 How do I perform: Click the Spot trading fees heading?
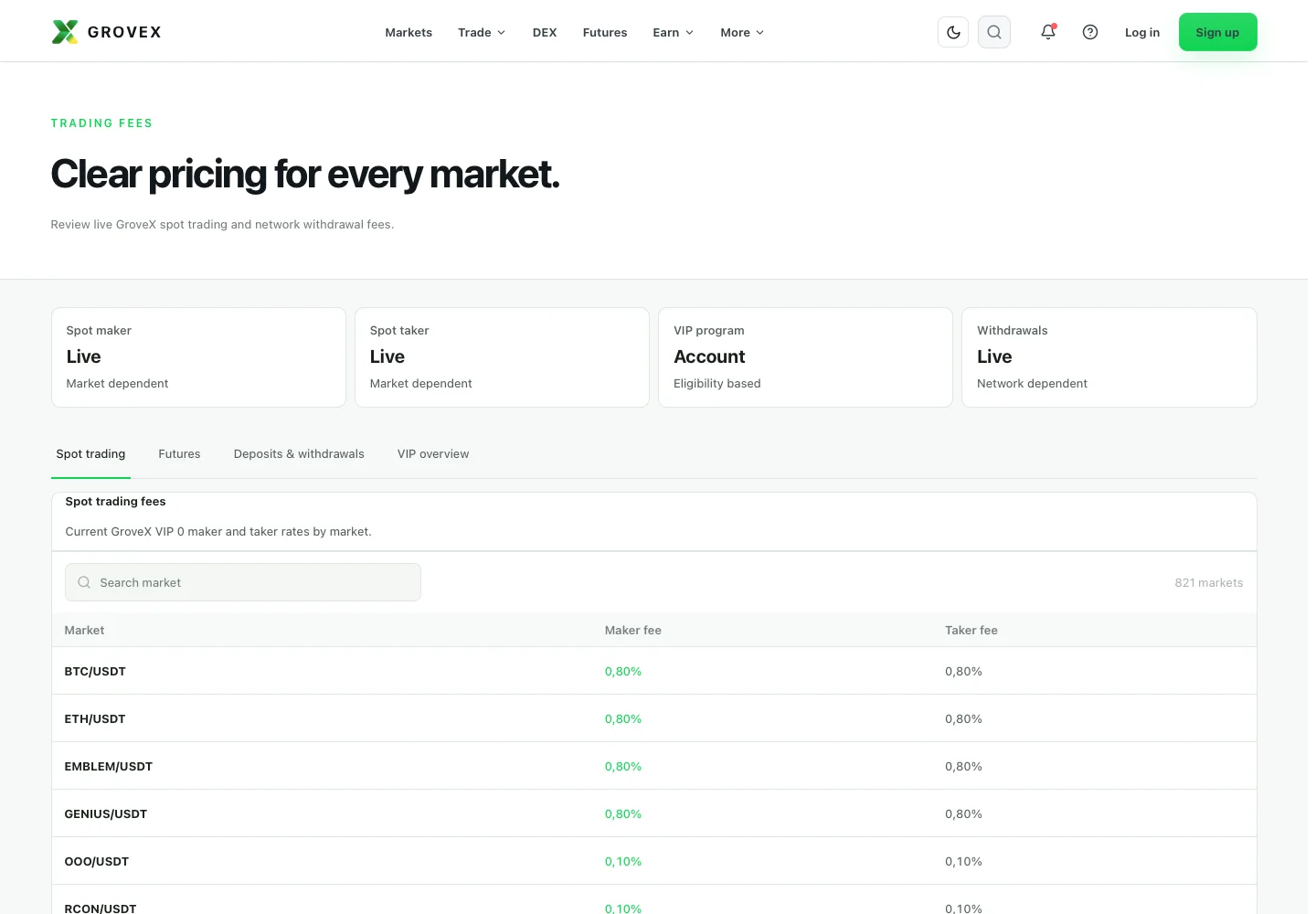click(115, 502)
